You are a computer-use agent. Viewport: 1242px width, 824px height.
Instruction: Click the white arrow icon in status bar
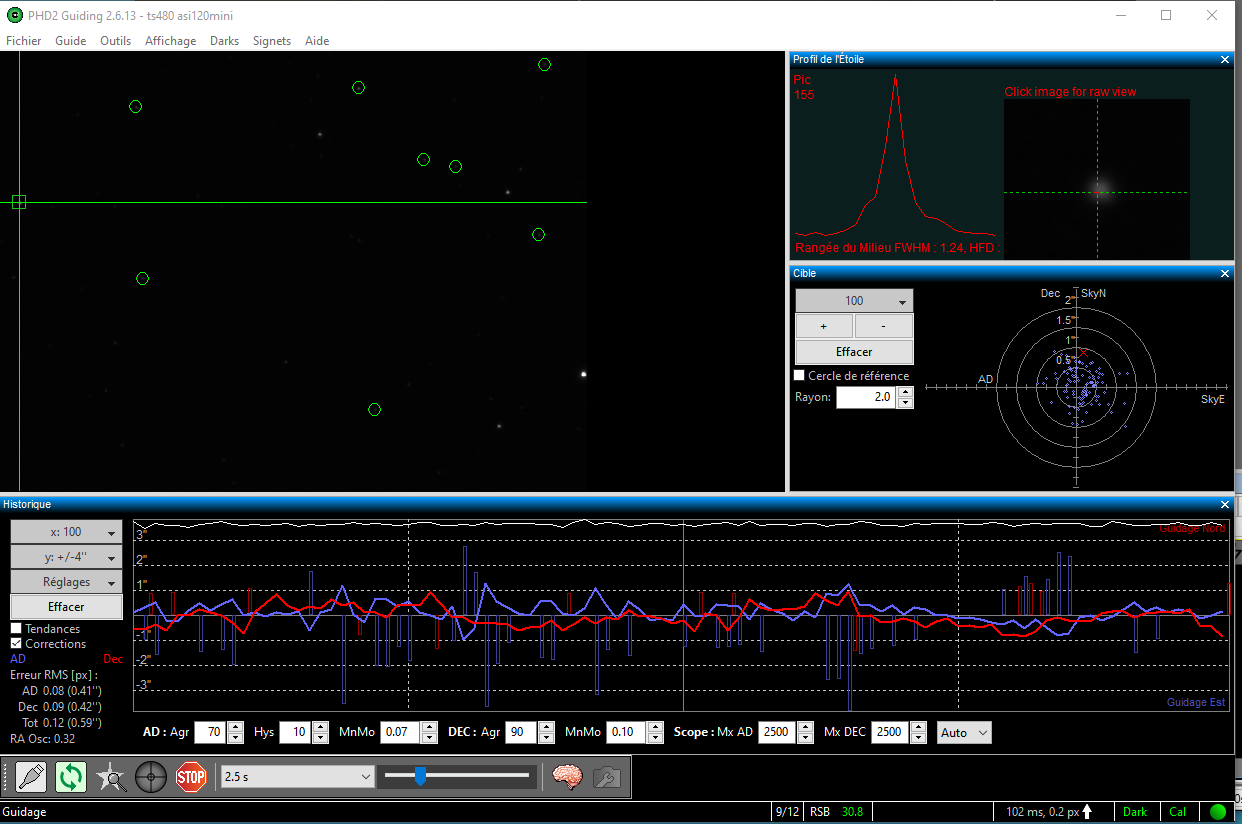pyautogui.click(x=1087, y=812)
